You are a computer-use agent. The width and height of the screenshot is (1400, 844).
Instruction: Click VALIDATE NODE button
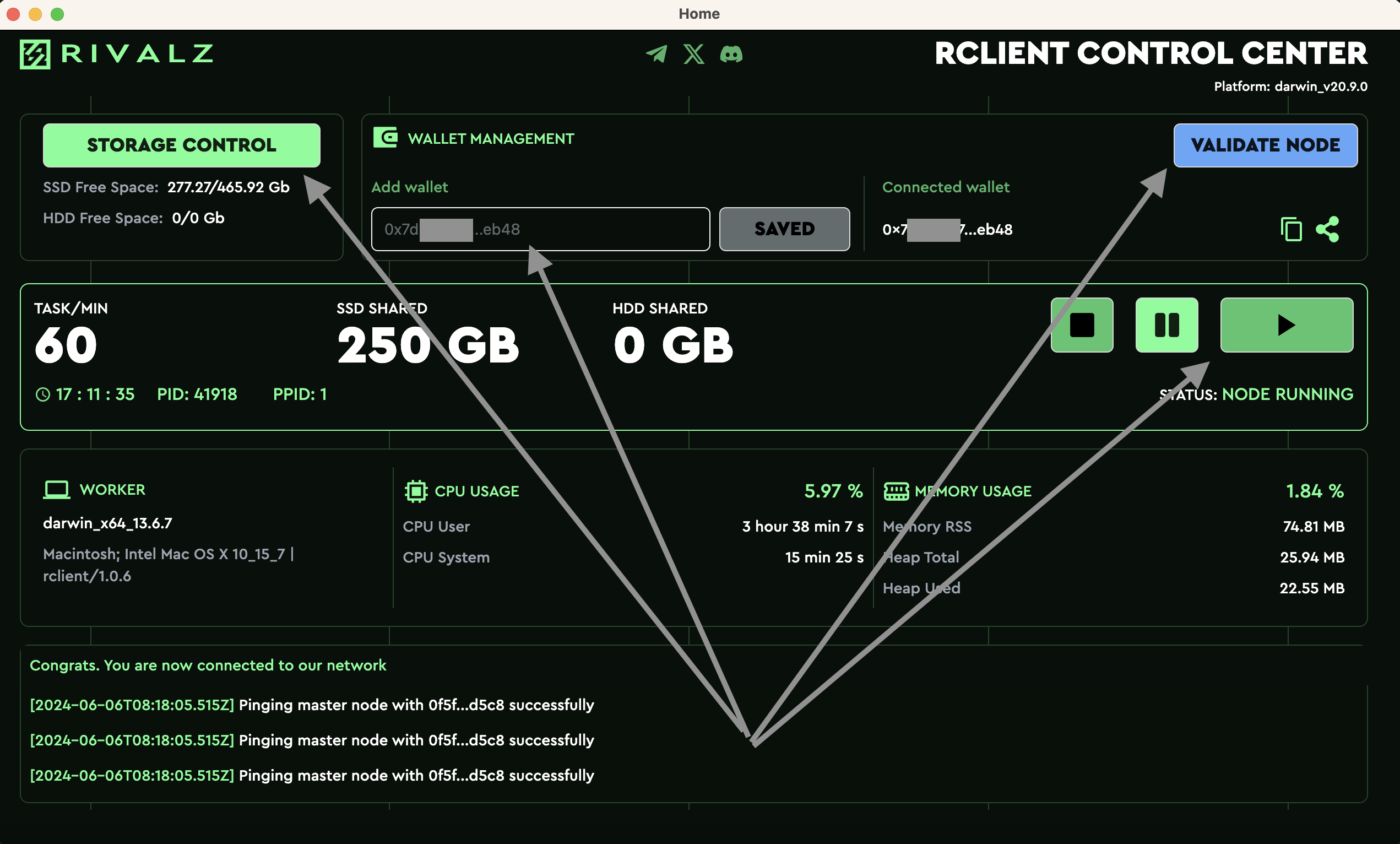click(x=1265, y=145)
